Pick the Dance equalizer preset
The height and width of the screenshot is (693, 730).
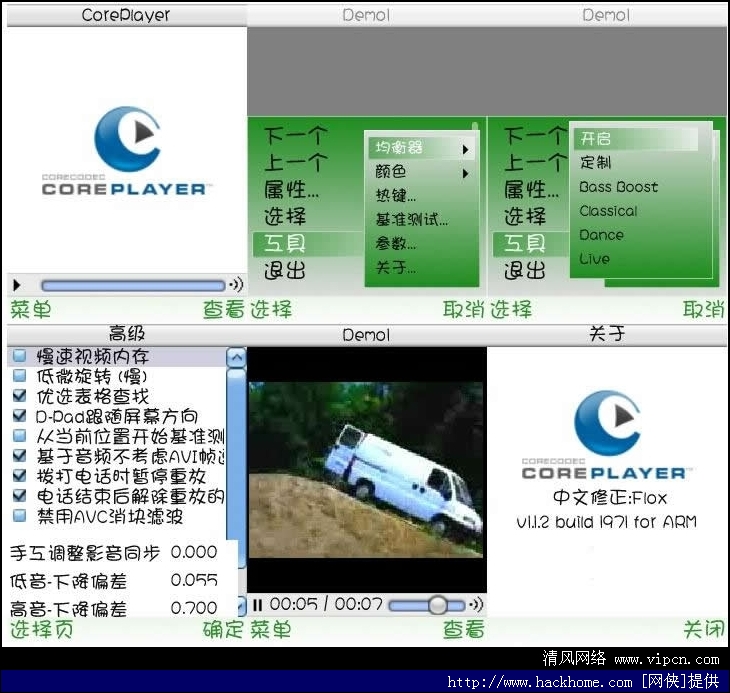click(601, 235)
